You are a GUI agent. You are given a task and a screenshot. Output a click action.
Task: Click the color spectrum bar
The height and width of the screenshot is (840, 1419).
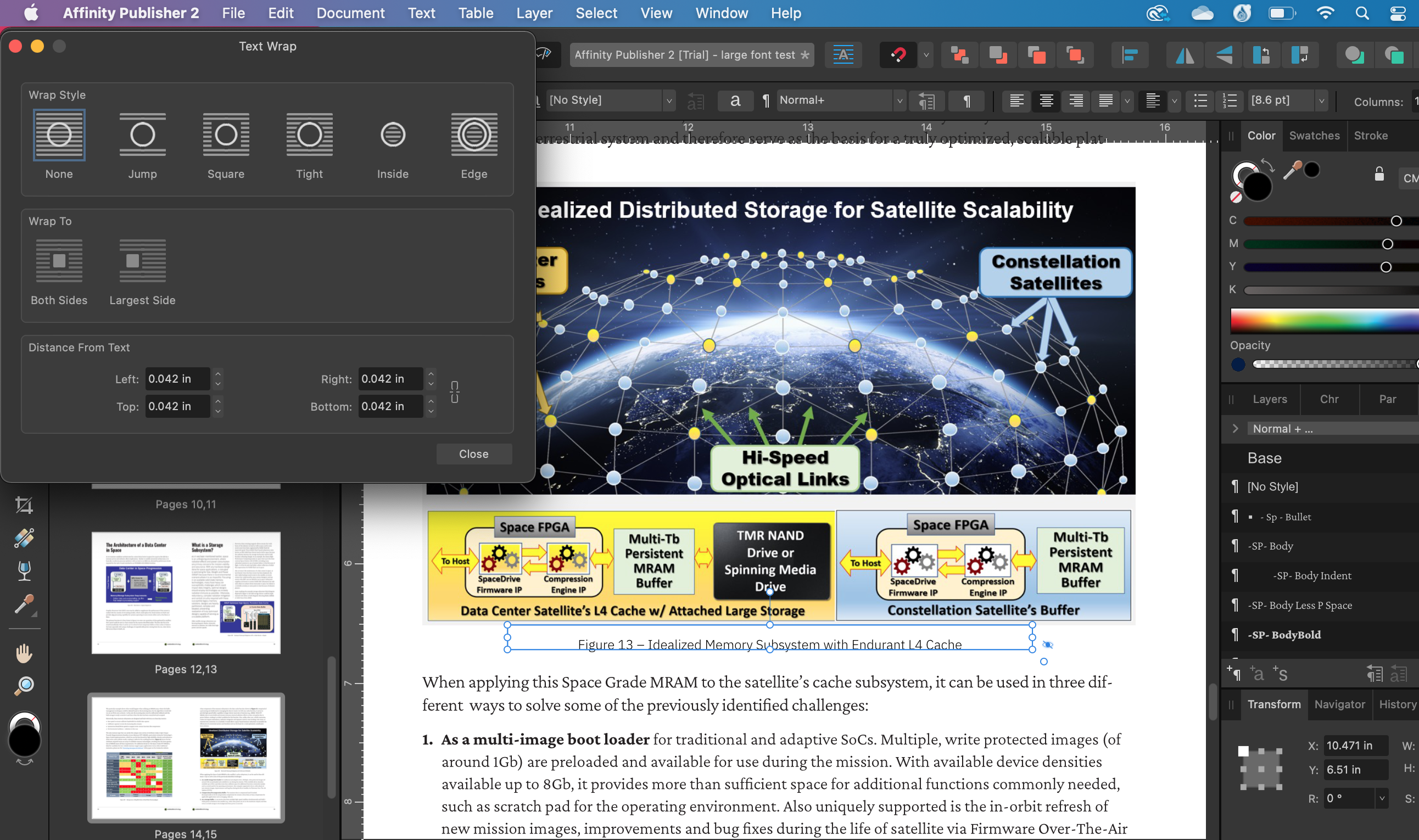click(x=1325, y=321)
